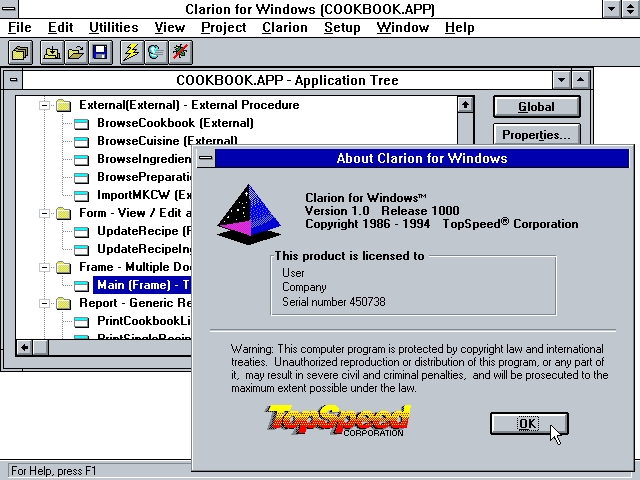Click the BrowseIngredien procedure window icon
This screenshot has width=640, height=480.
tap(81, 160)
